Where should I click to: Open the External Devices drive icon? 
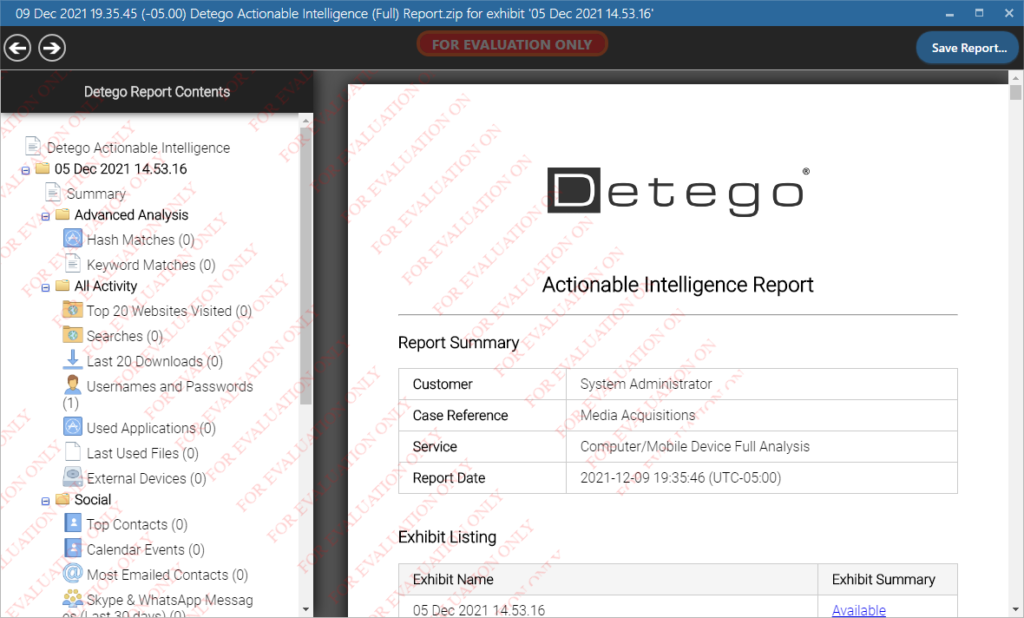point(72,476)
